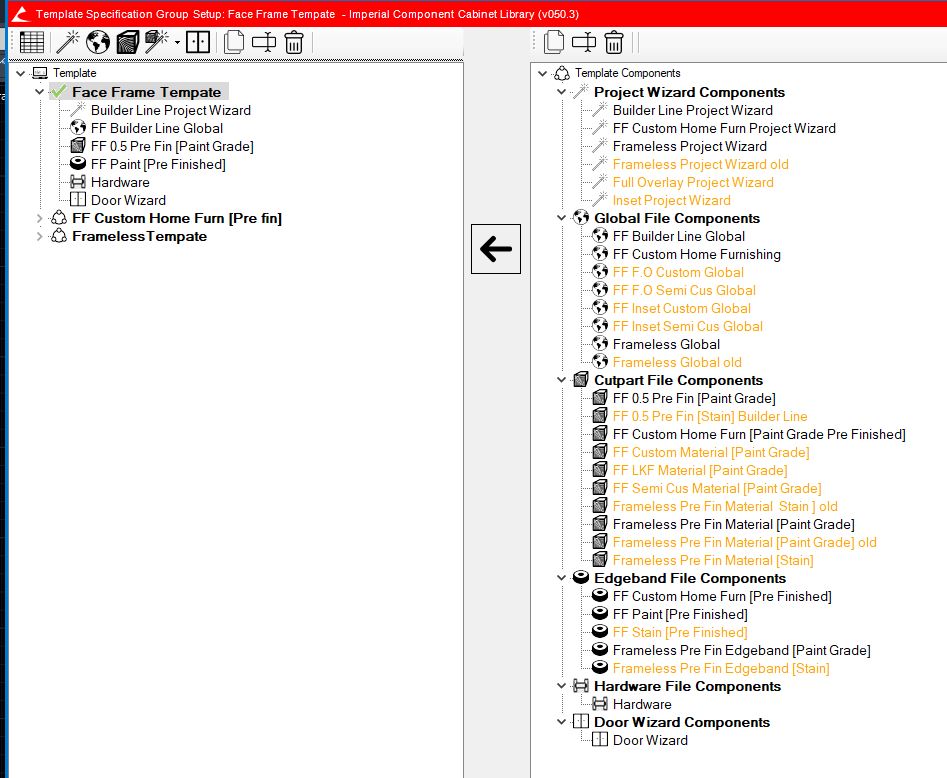
Task: Select FF Builder Line Global in left tree
Action: (x=157, y=128)
